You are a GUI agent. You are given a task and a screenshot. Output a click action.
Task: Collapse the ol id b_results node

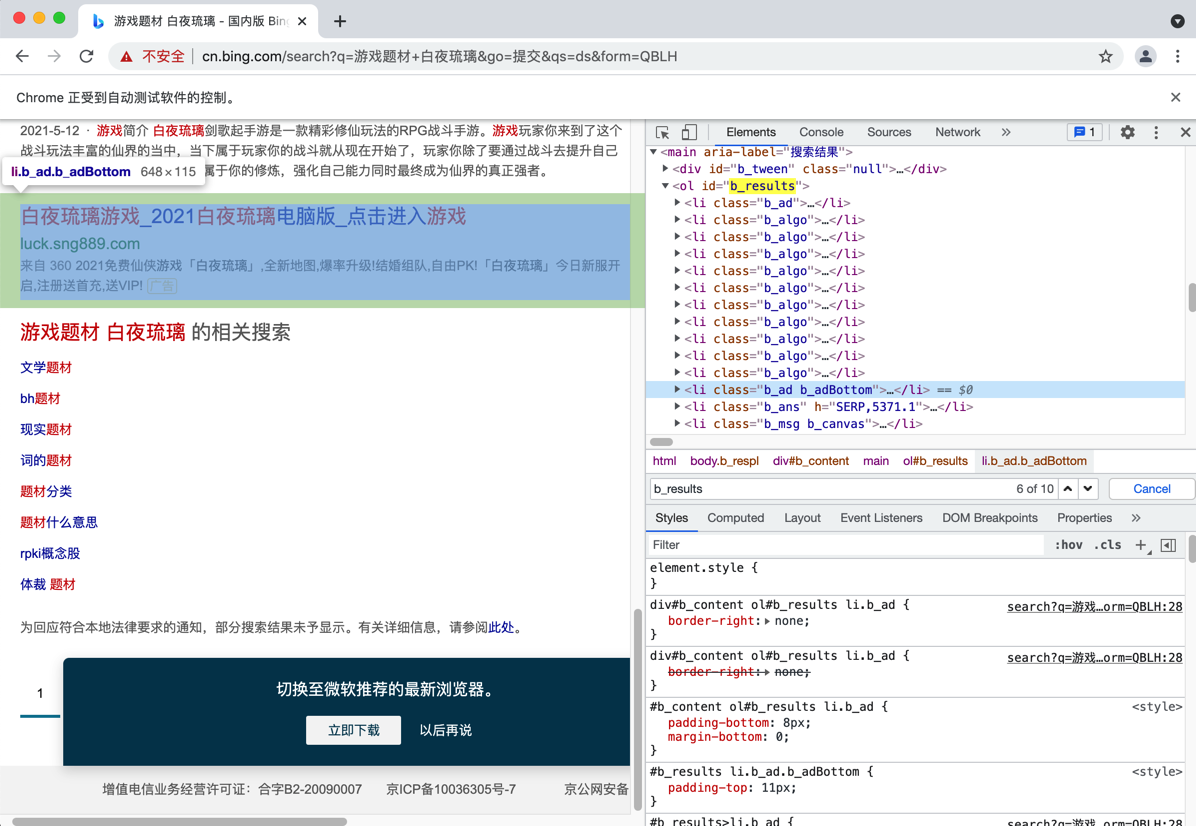coord(665,185)
